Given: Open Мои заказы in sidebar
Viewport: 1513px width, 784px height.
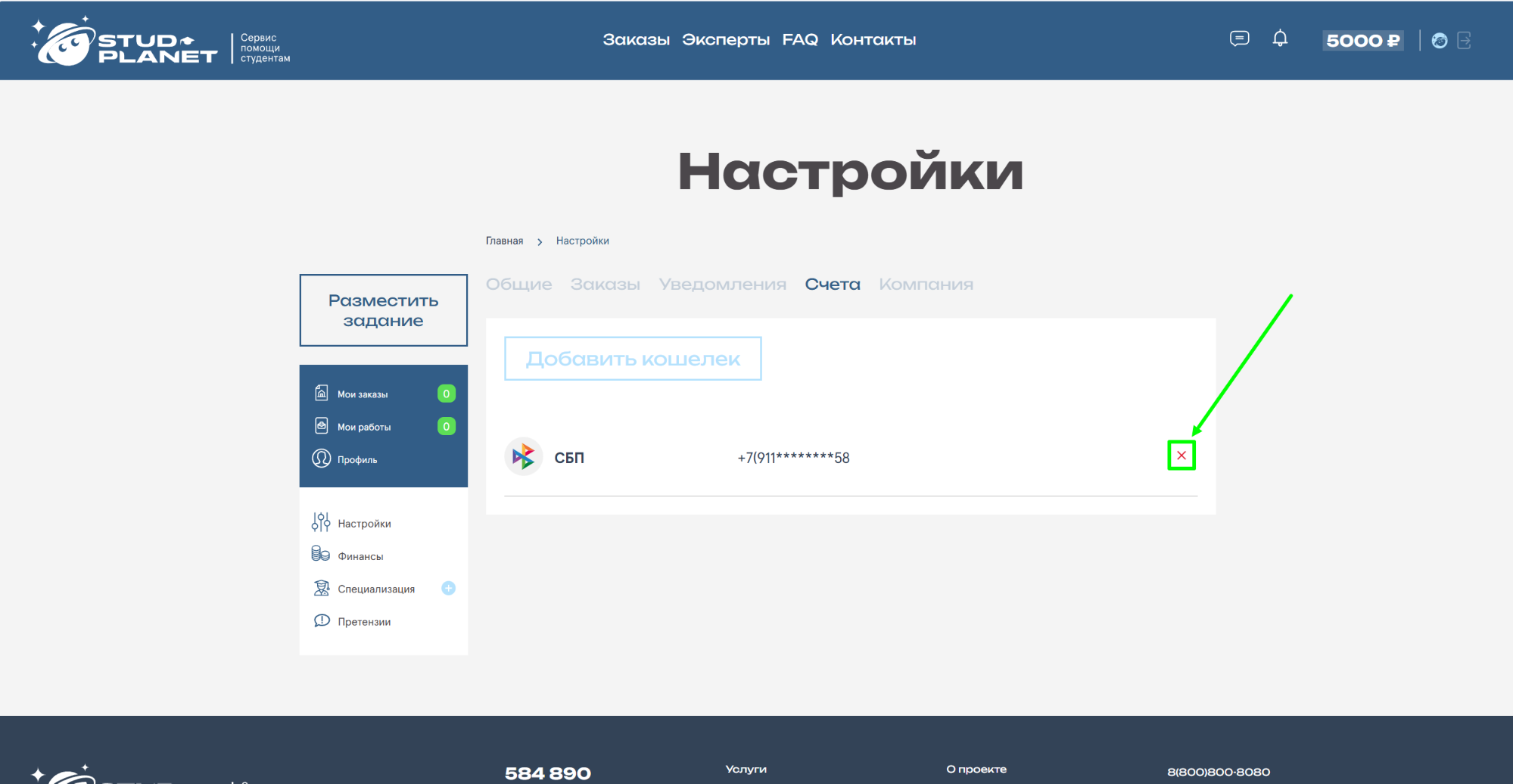Looking at the screenshot, I should coord(363,394).
